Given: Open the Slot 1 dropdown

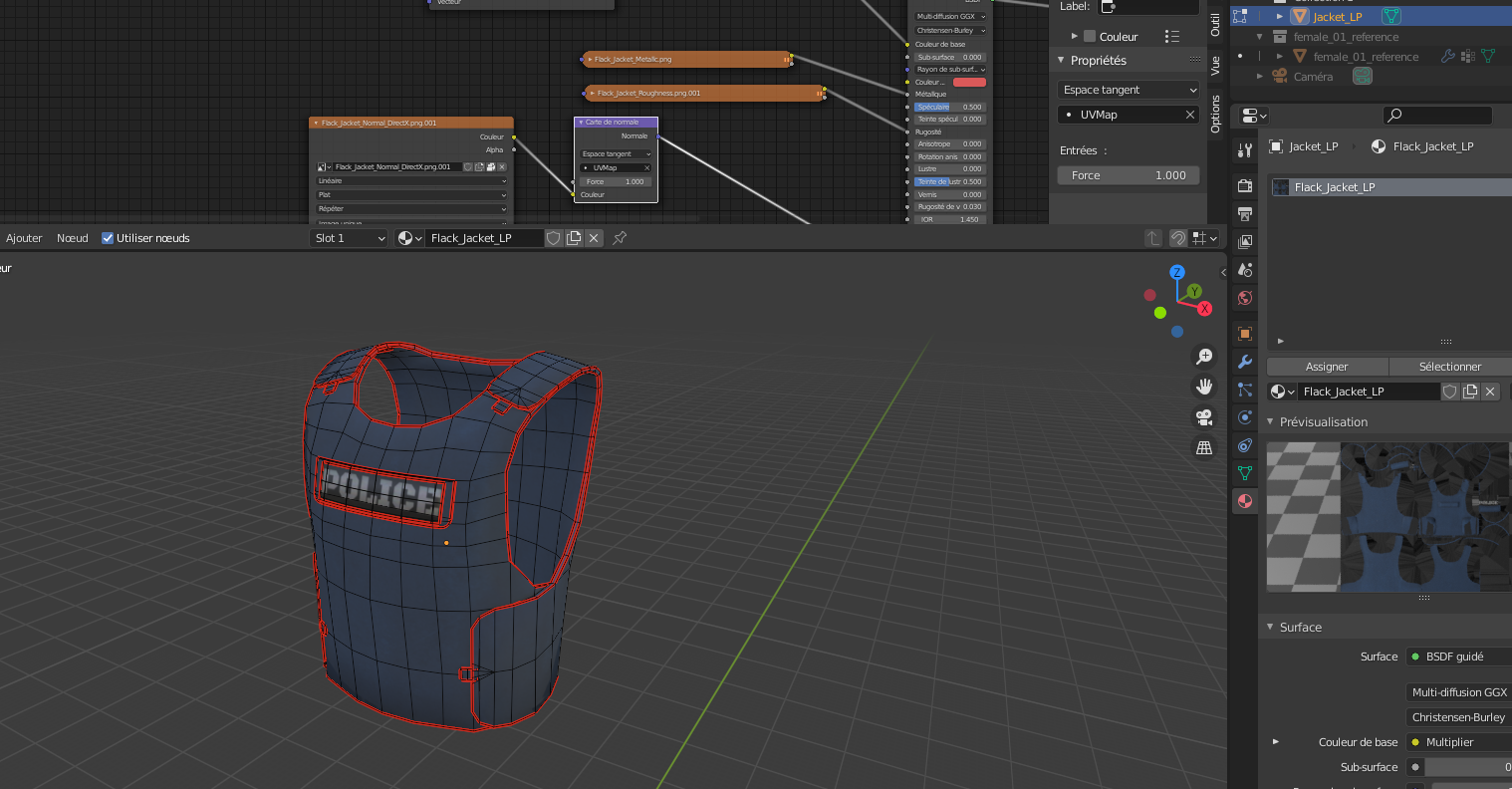Looking at the screenshot, I should pos(349,238).
